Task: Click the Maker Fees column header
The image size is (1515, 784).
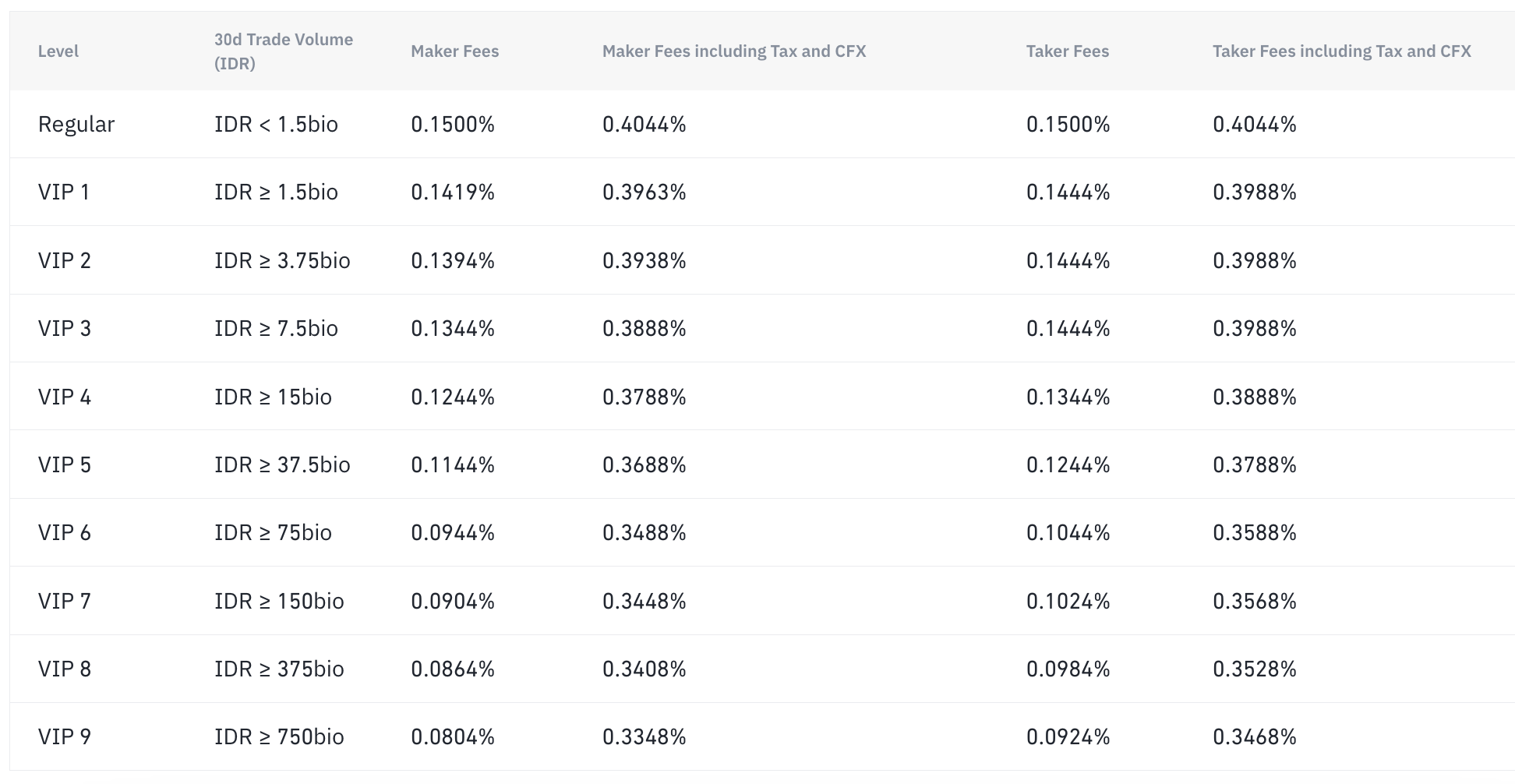Action: tap(455, 51)
